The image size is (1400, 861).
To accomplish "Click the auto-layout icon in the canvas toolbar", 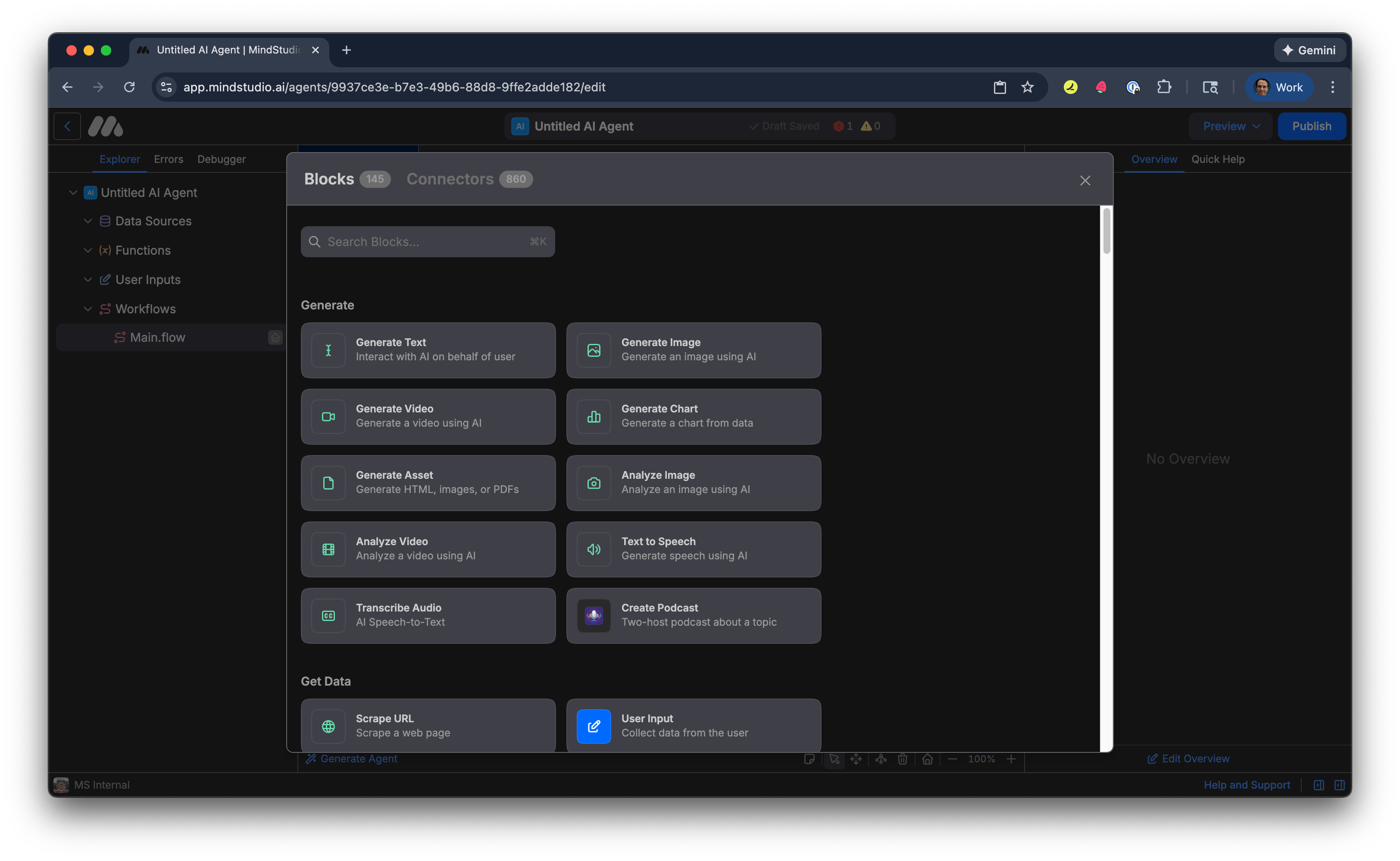I will [x=880, y=759].
